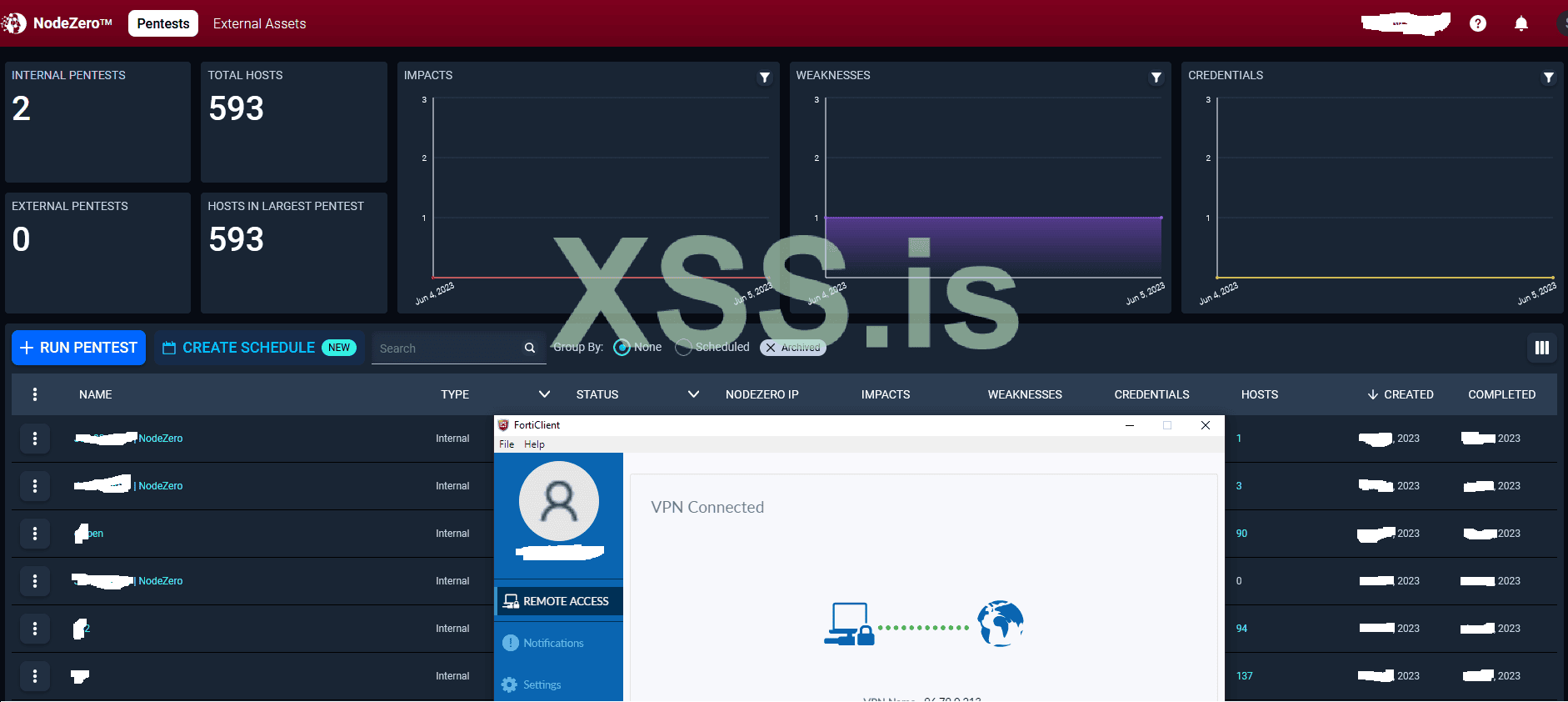
Task: Click the FortiClient user avatar icon
Action: [559, 501]
